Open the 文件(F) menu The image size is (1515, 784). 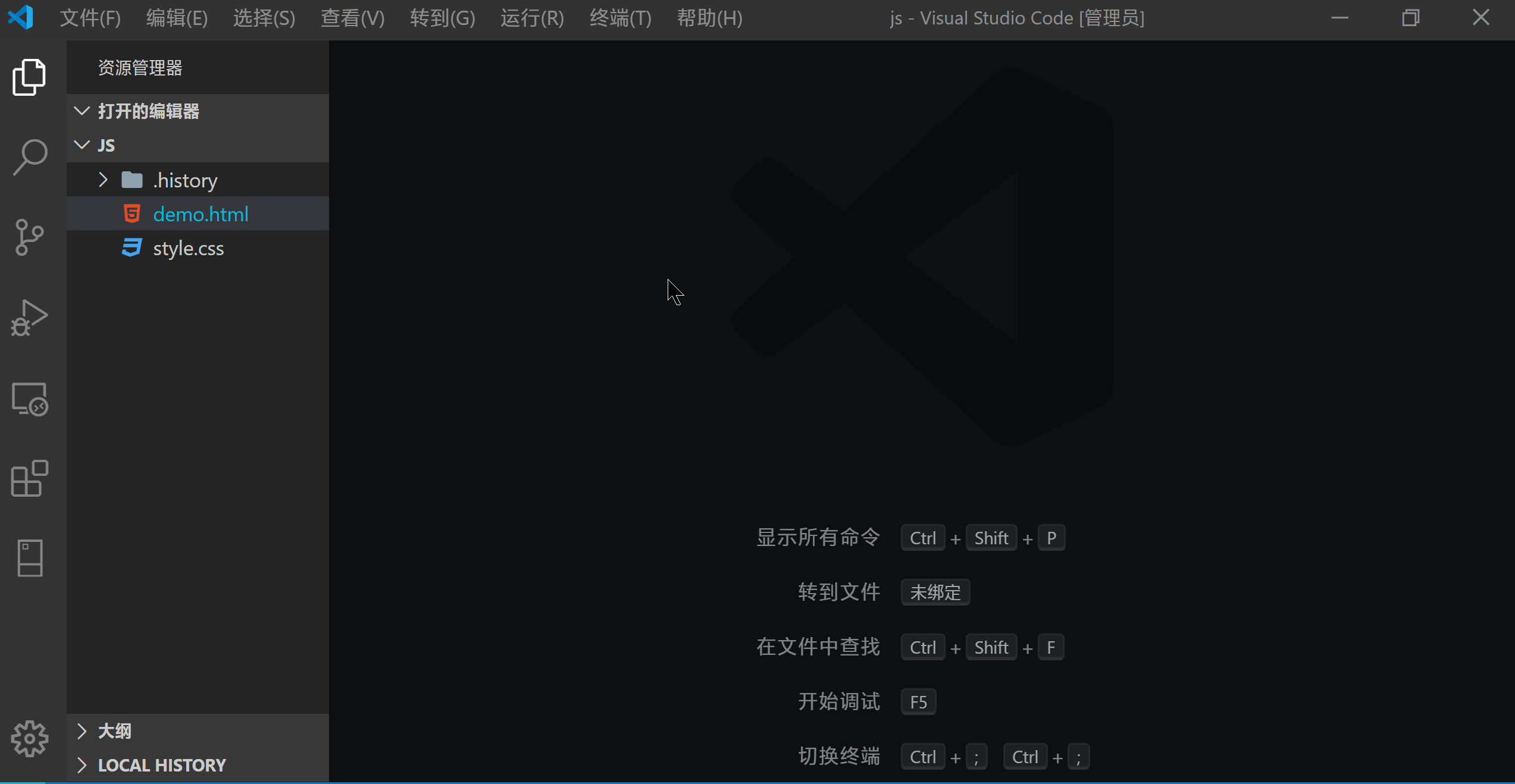[x=90, y=18]
